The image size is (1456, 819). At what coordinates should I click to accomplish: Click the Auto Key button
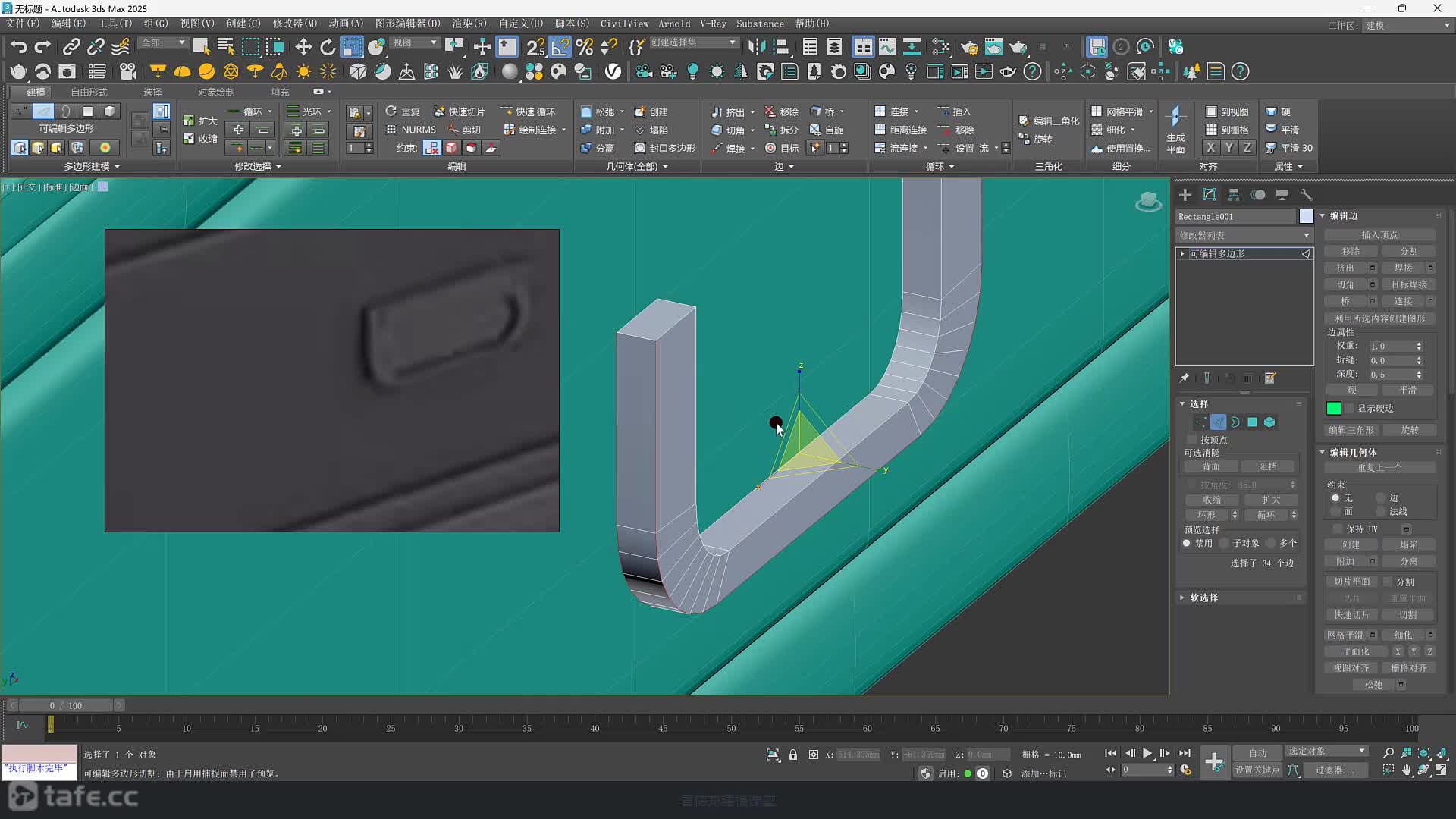tap(1257, 752)
